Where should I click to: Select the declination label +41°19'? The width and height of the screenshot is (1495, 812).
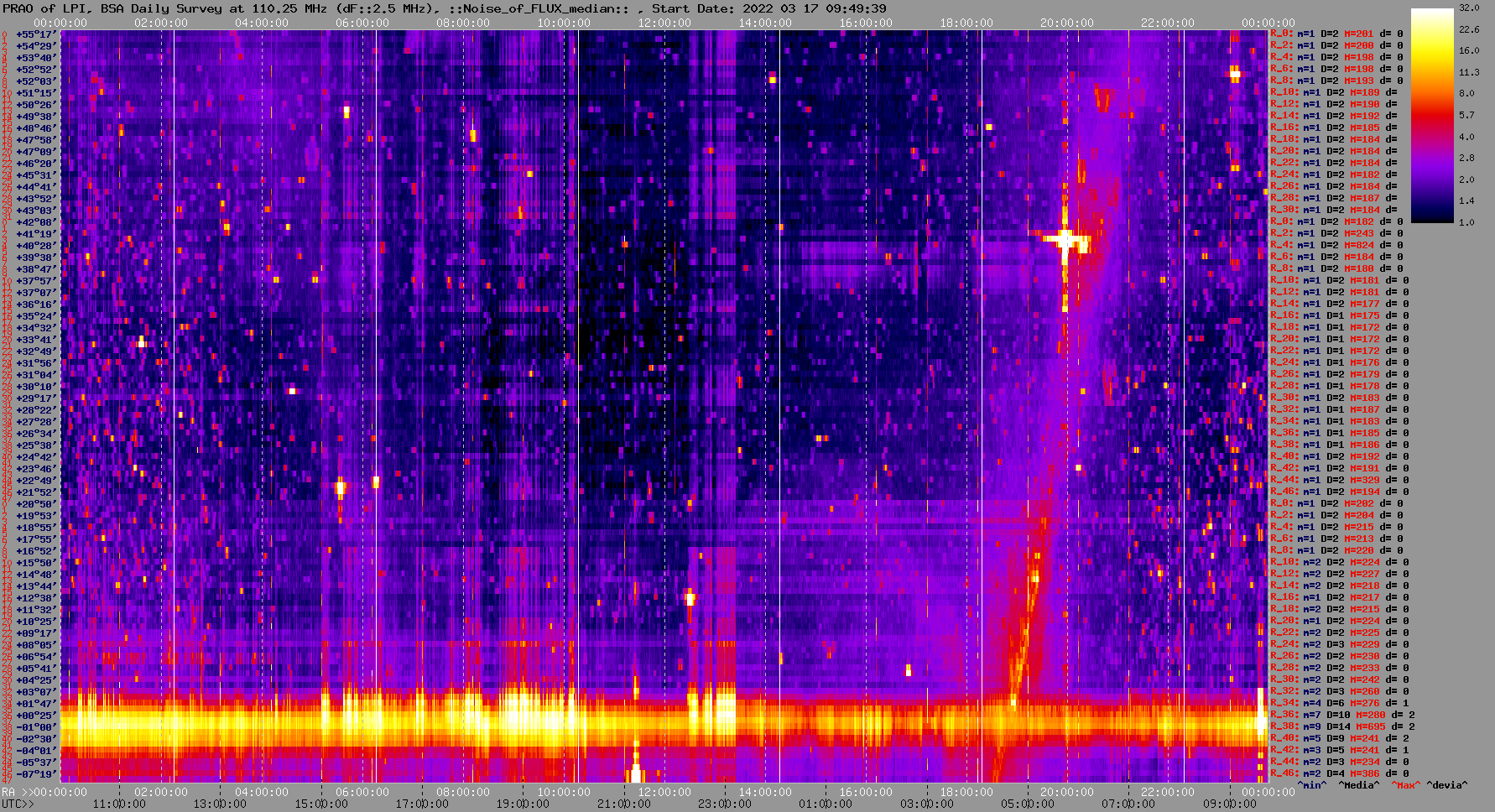[x=35, y=233]
